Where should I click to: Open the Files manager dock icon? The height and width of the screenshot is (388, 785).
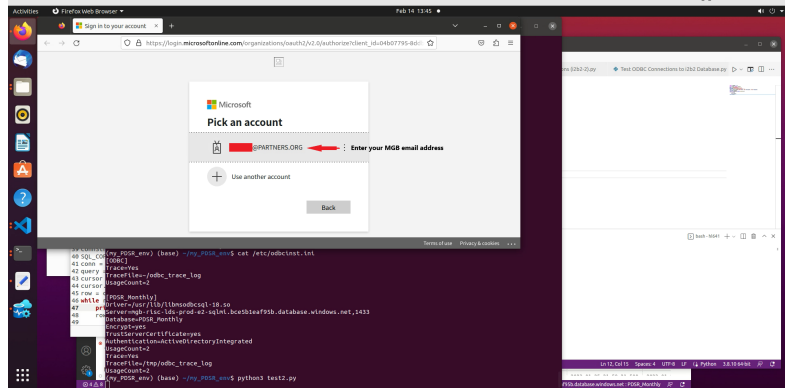(23, 87)
